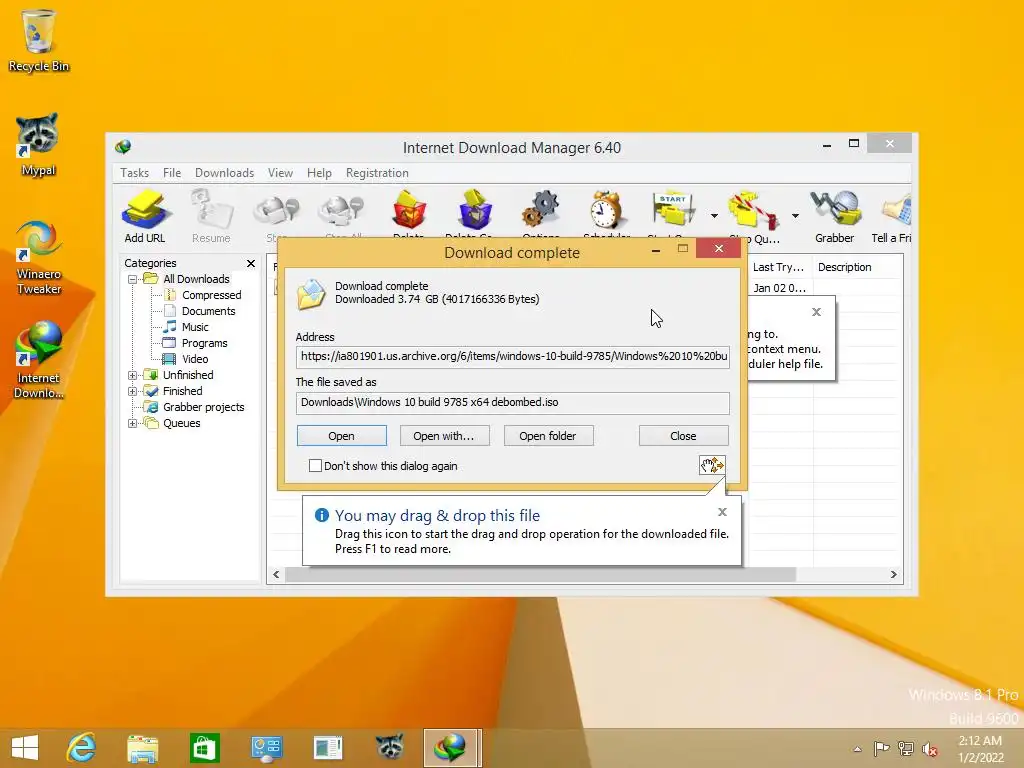This screenshot has width=1024, height=768.
Task: Select Grabber projects in categories
Action: [x=203, y=408]
